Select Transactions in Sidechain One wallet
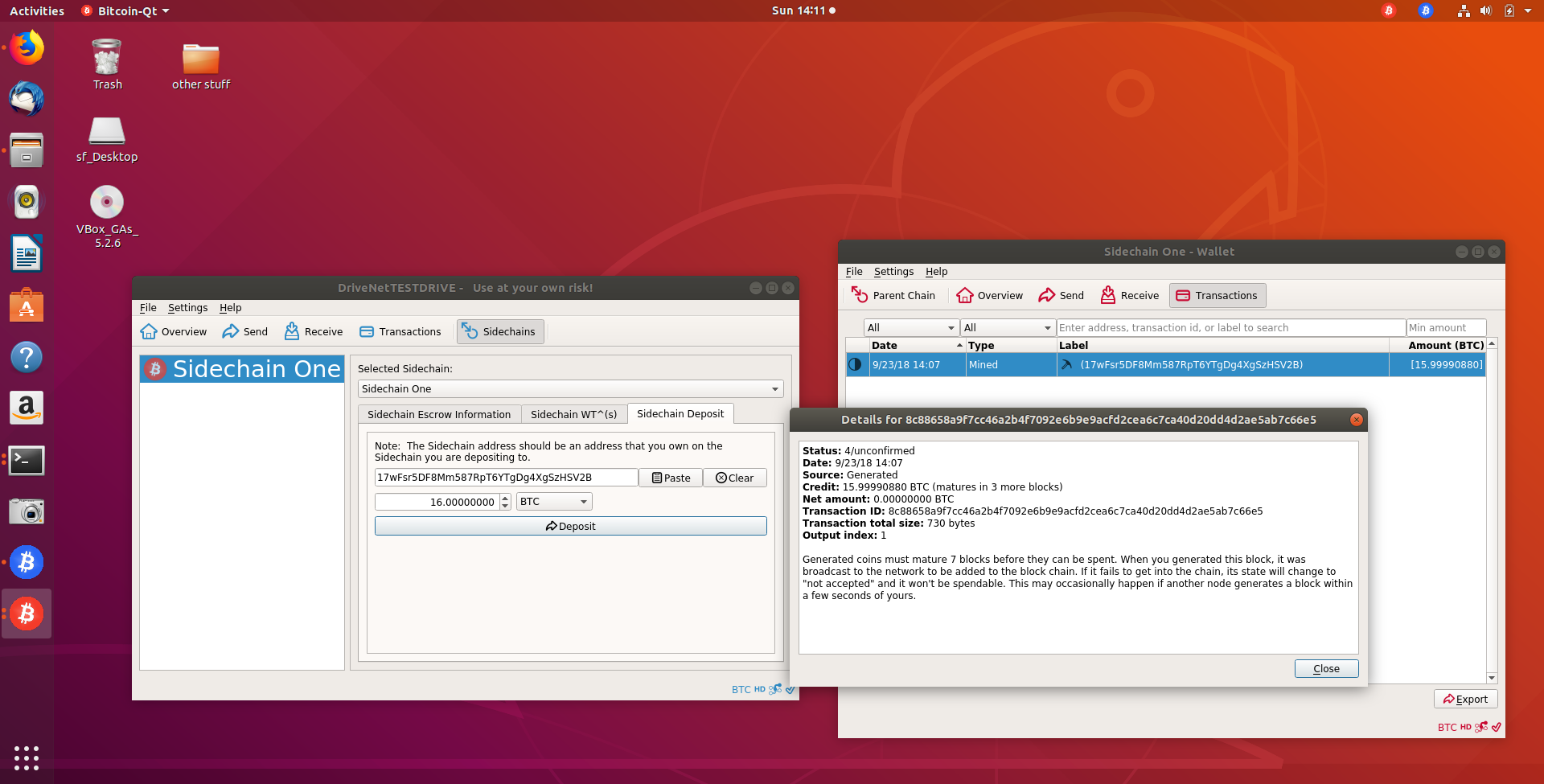This screenshot has height=784, width=1544. point(1218,295)
